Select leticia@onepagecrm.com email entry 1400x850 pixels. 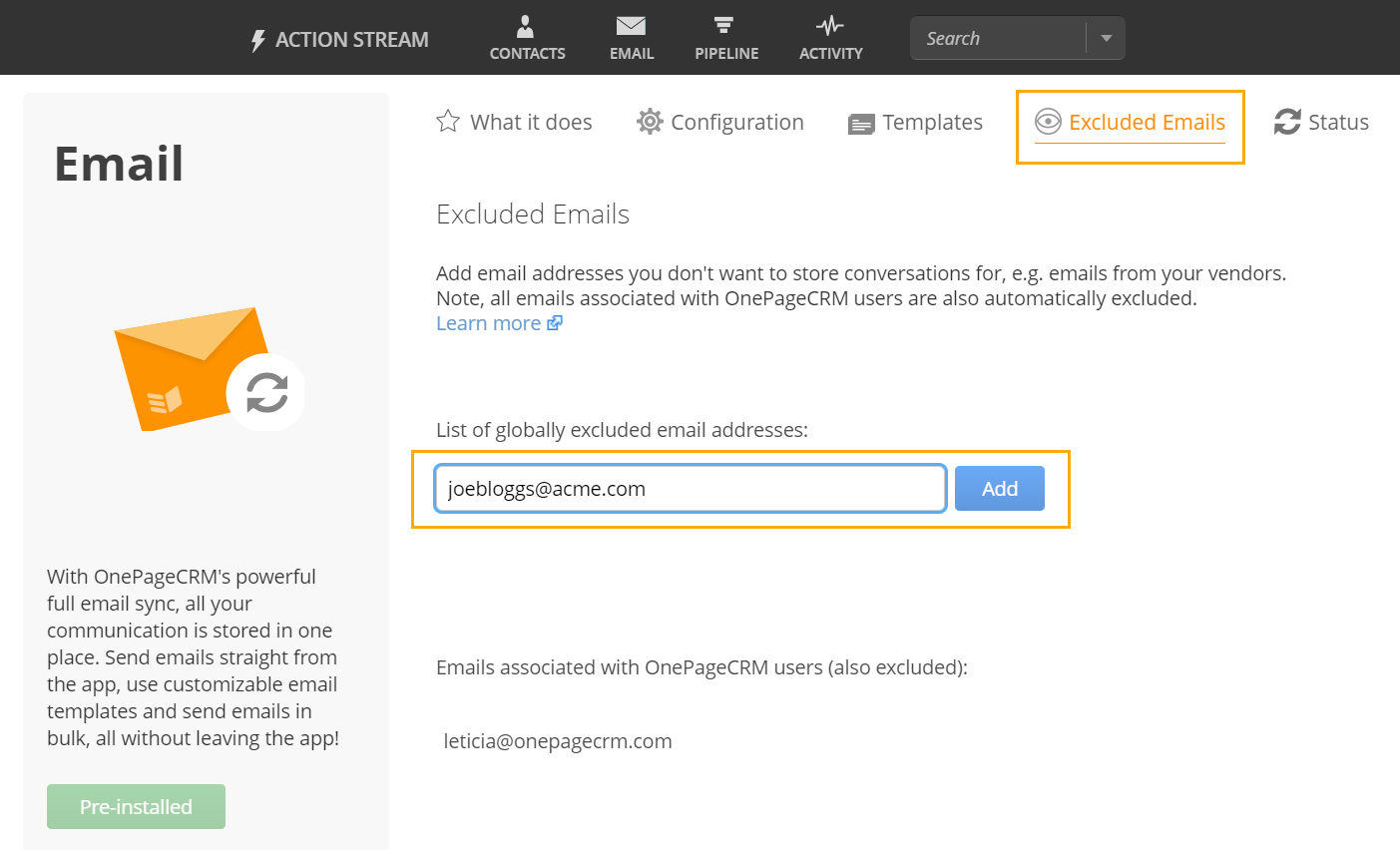tap(558, 741)
